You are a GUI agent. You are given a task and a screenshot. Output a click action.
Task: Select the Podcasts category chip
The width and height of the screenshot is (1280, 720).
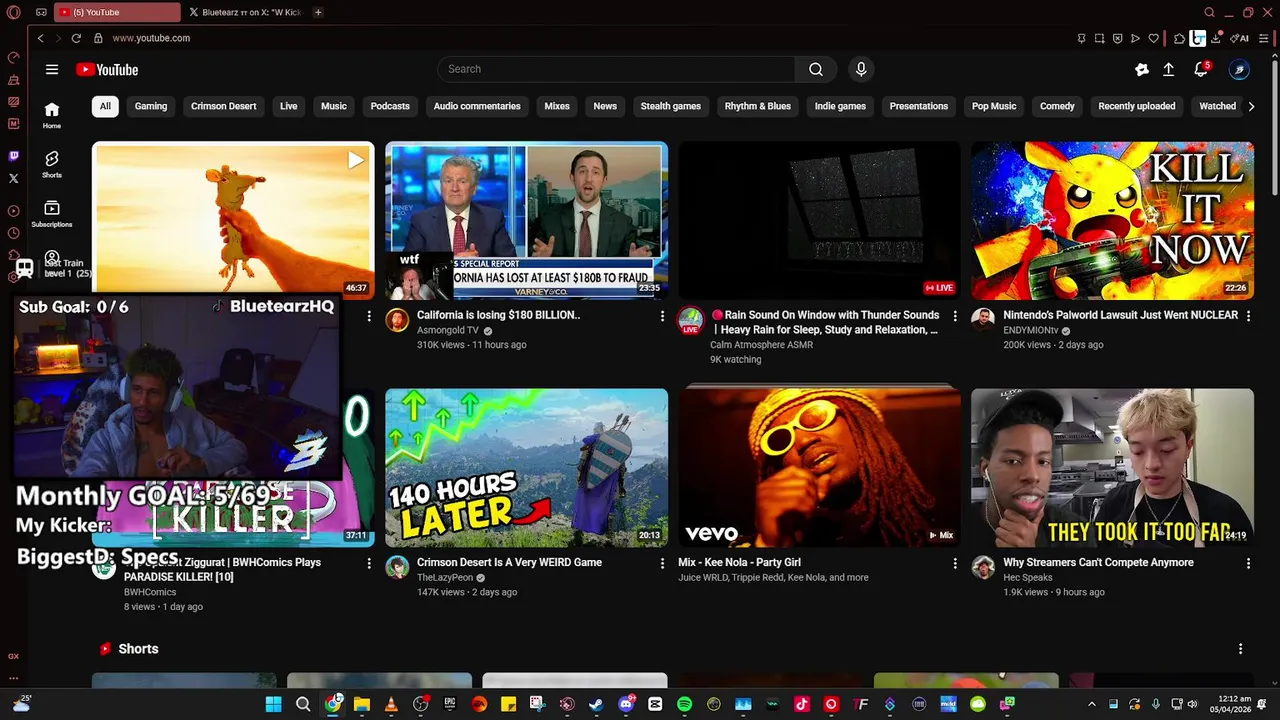pos(390,106)
